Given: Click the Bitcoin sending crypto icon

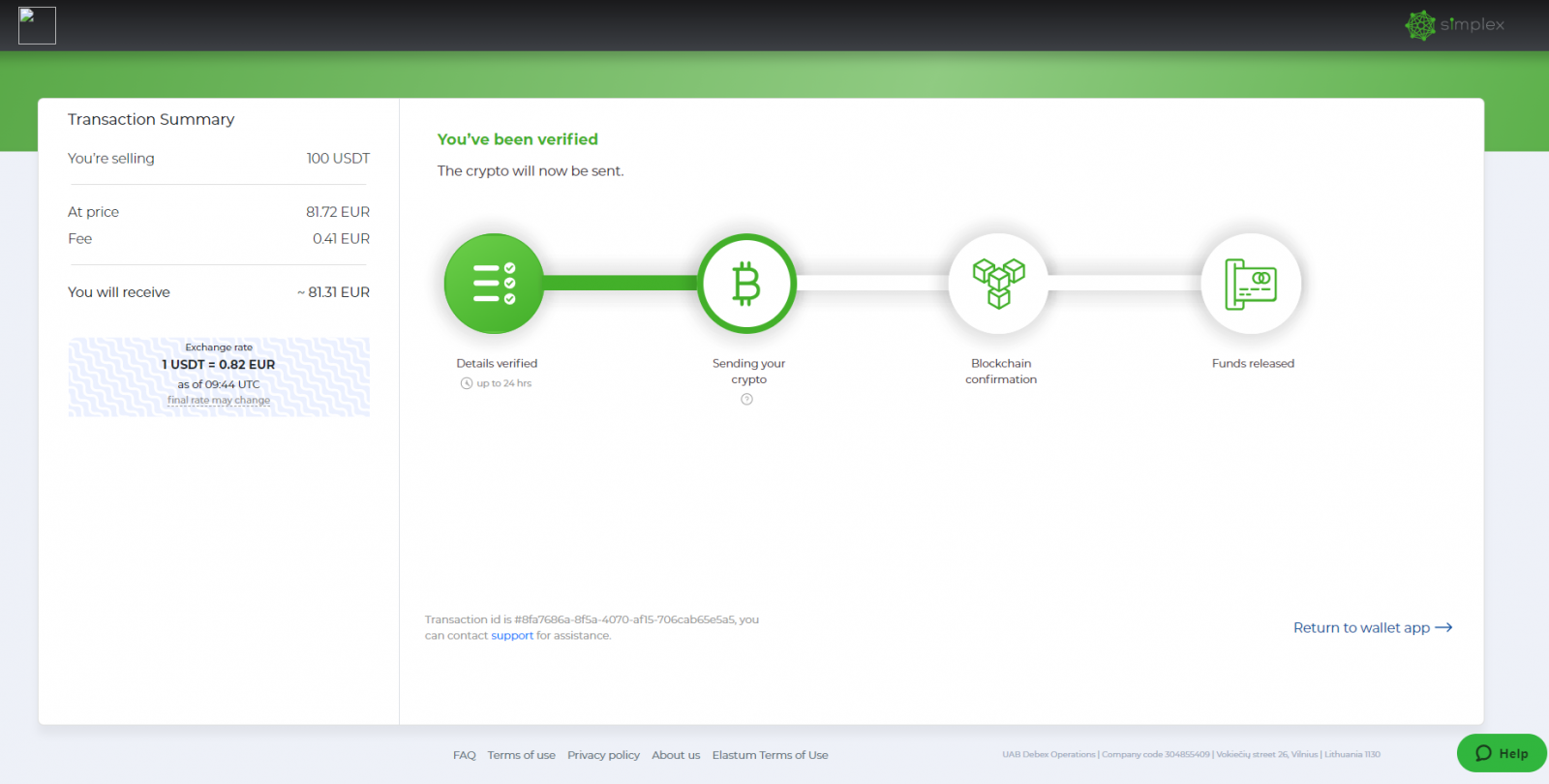Looking at the screenshot, I should 746,284.
